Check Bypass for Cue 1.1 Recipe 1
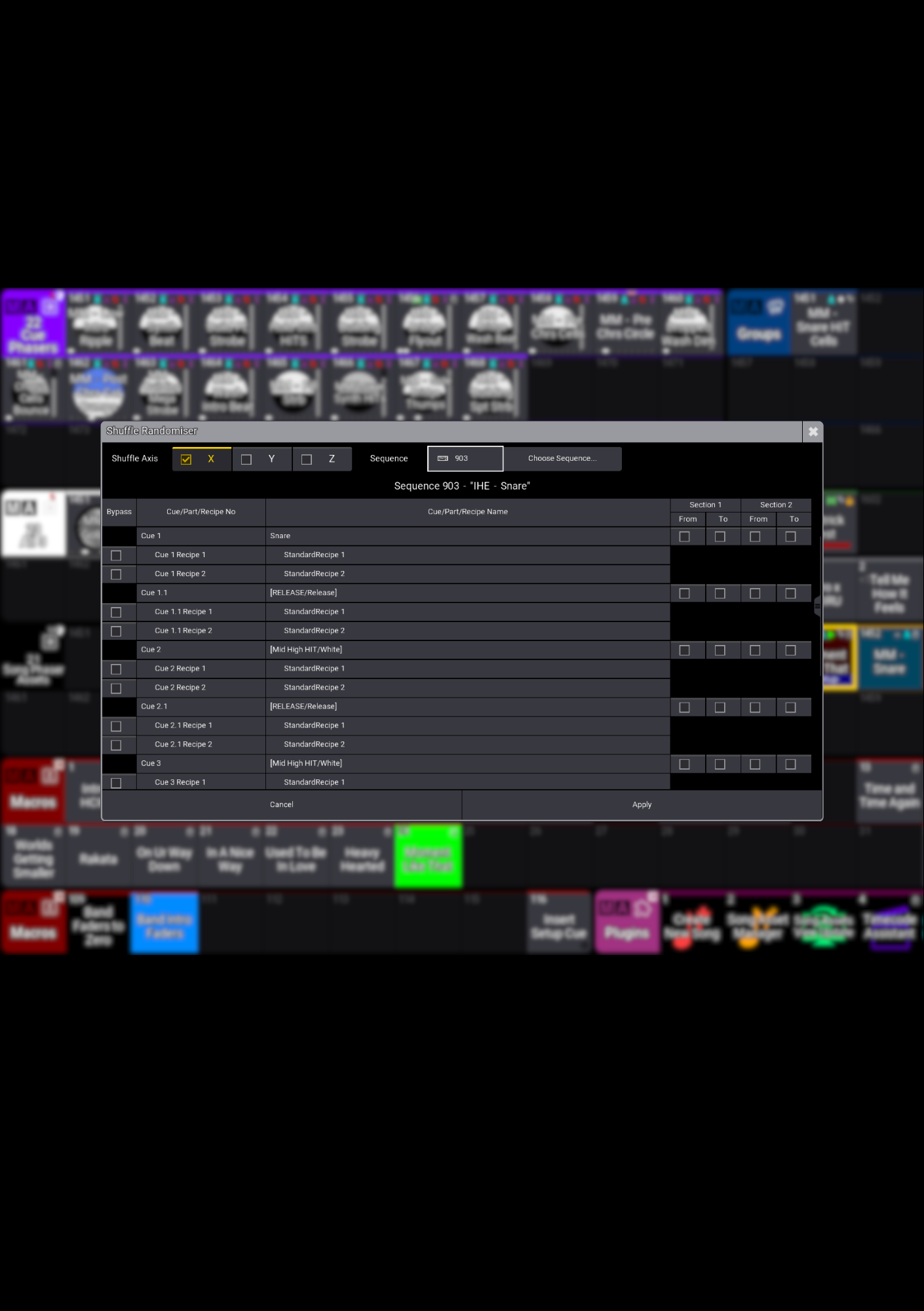Image resolution: width=924 pixels, height=1311 pixels. [x=117, y=612]
